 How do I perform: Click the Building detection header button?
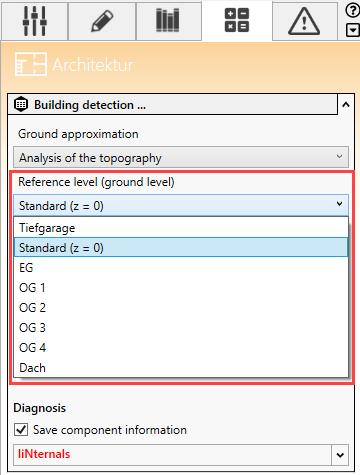[x=173, y=105]
